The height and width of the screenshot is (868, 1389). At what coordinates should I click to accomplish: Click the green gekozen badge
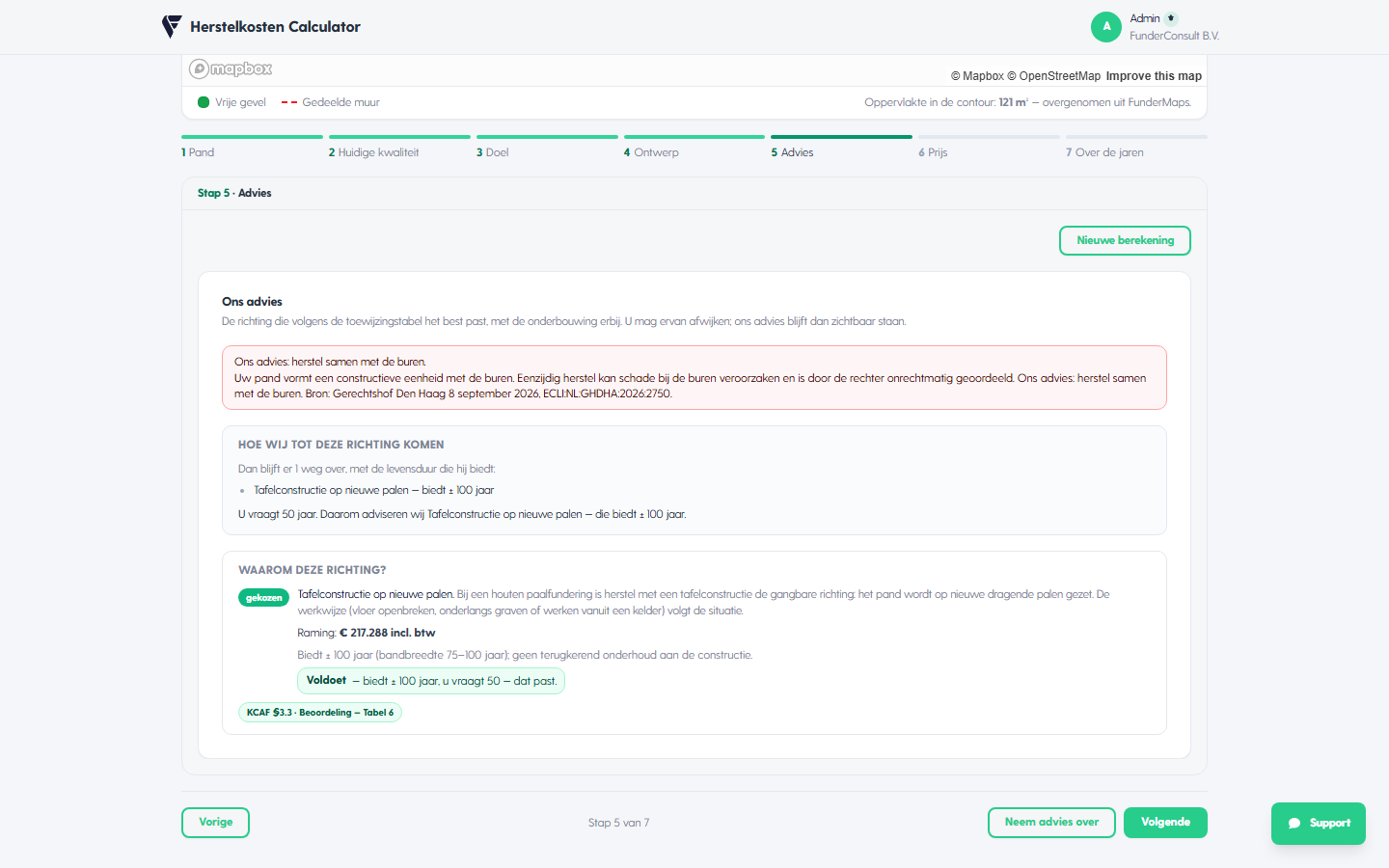pyautogui.click(x=263, y=598)
